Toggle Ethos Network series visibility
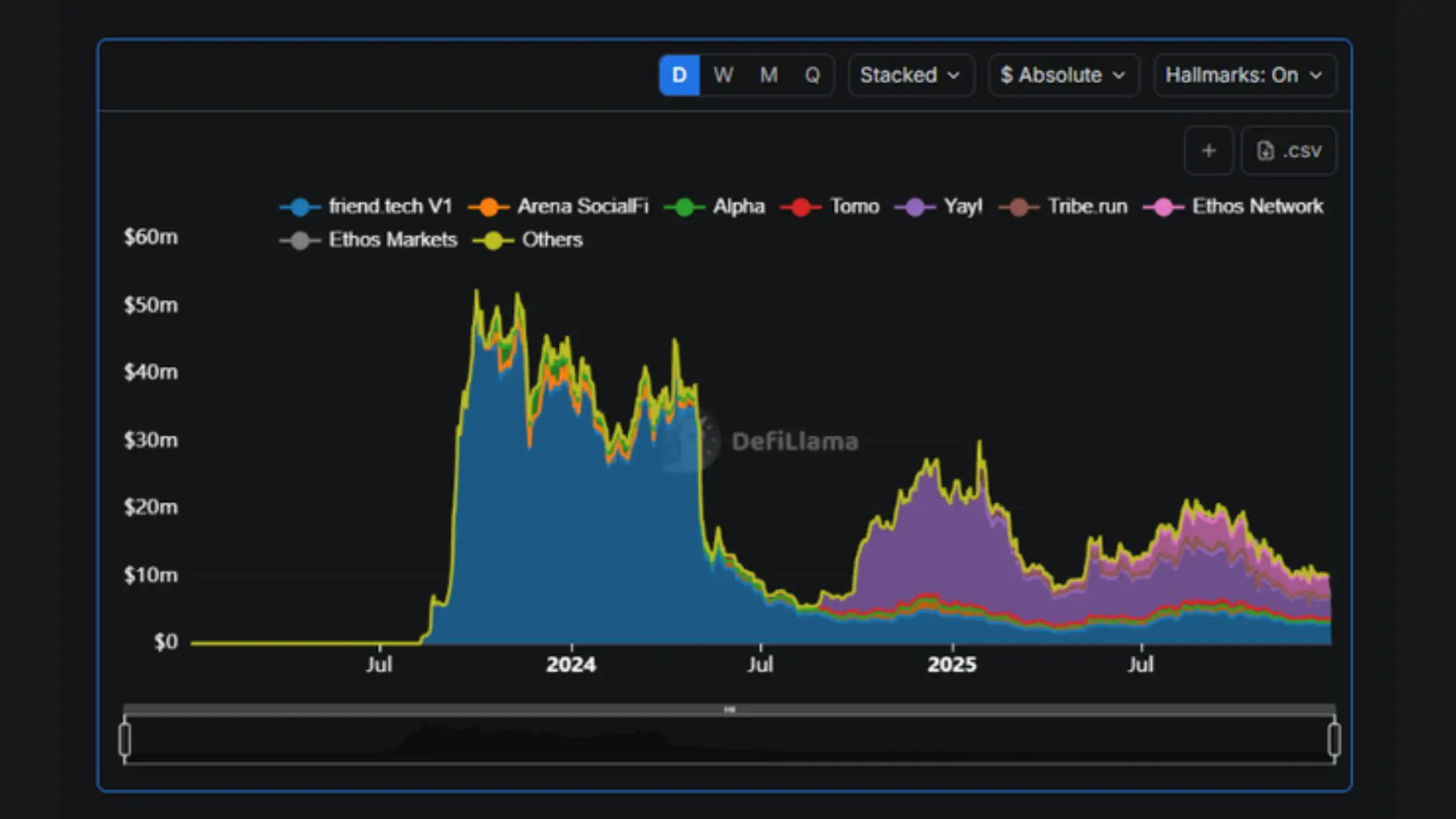1456x819 pixels. coord(1163,207)
